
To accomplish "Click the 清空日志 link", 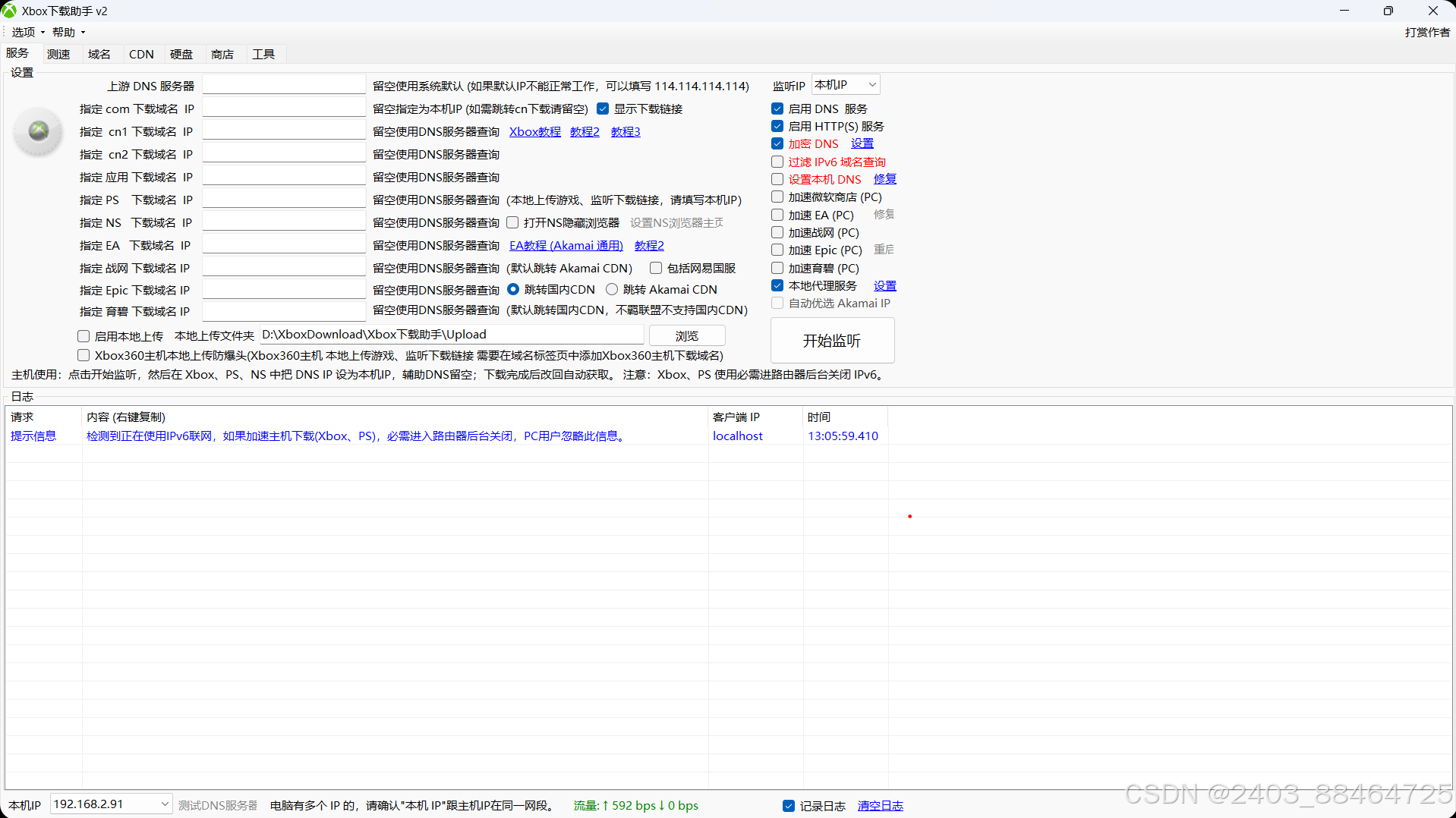I will click(x=881, y=806).
